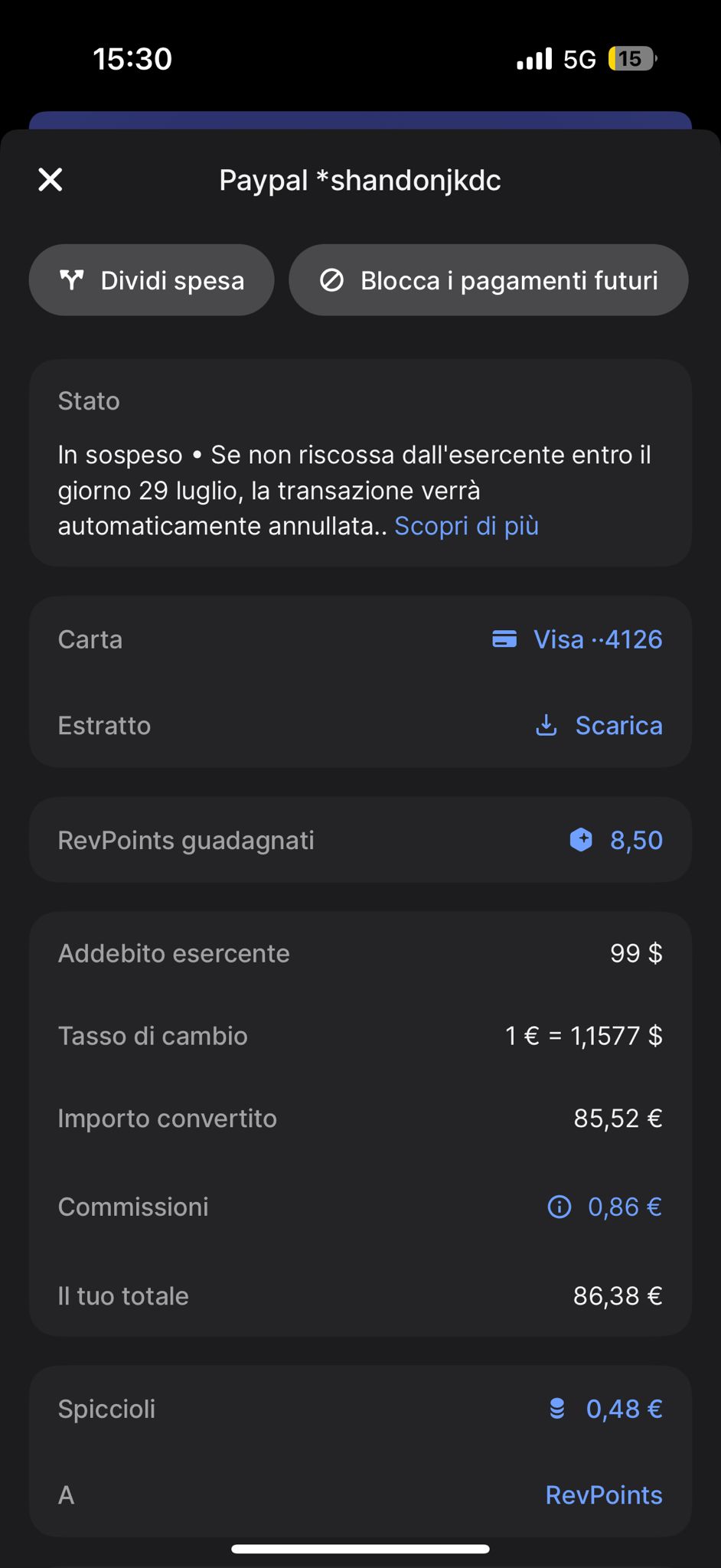This screenshot has height=1568, width=721.
Task: Tap the credit card icon
Action: tap(504, 639)
